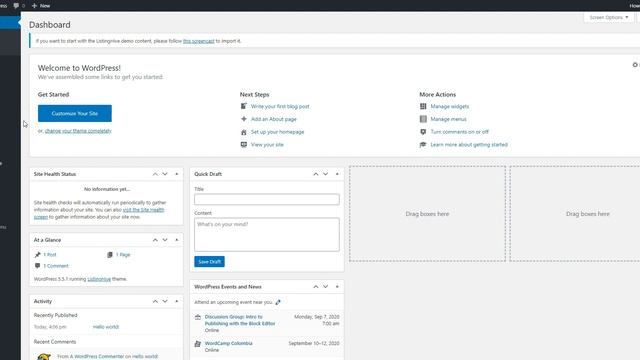Viewport: 640px width, 360px height.
Task: Click the plus New button in admin bar
Action: (41, 6)
